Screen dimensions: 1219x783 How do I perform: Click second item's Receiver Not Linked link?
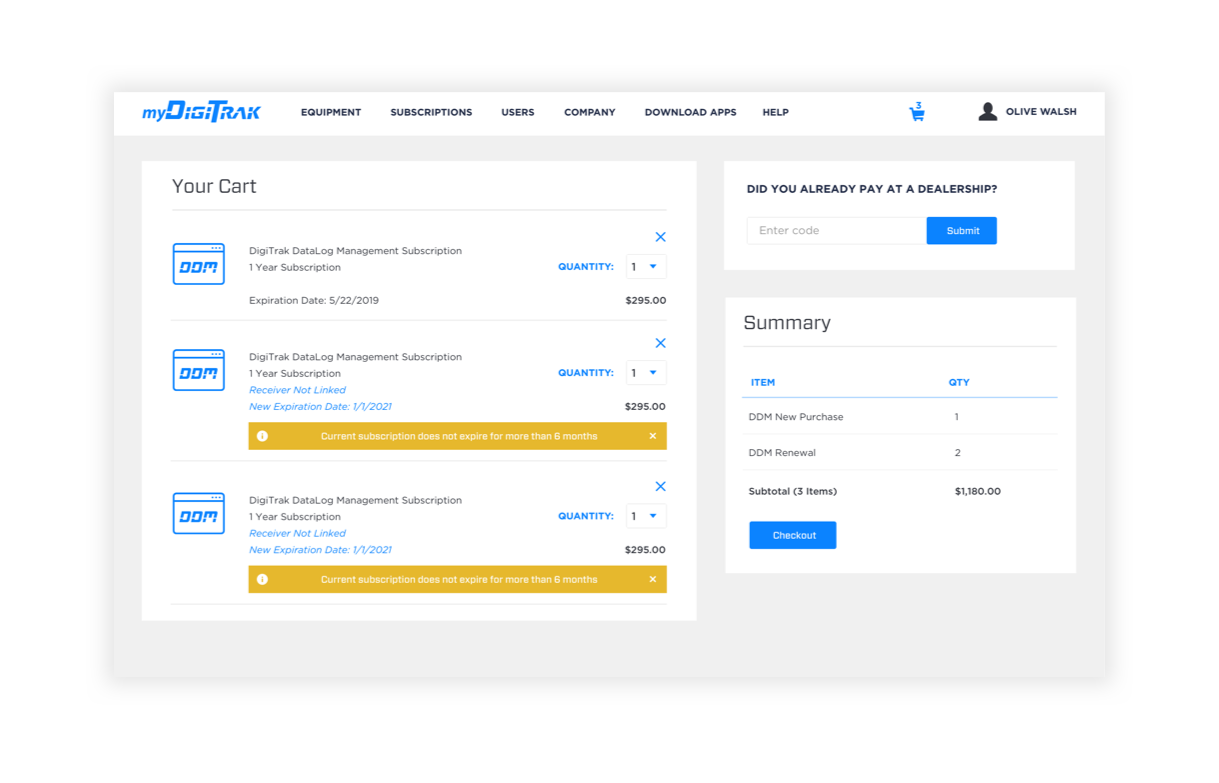[x=297, y=390]
